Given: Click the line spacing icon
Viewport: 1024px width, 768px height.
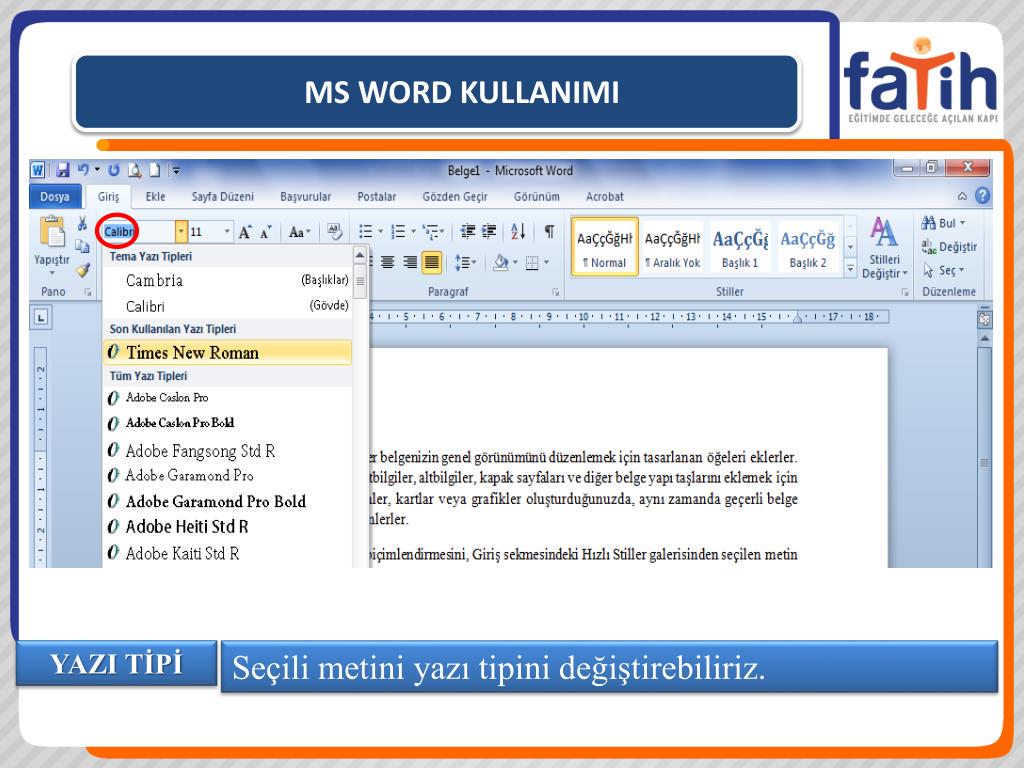Looking at the screenshot, I should click(462, 263).
